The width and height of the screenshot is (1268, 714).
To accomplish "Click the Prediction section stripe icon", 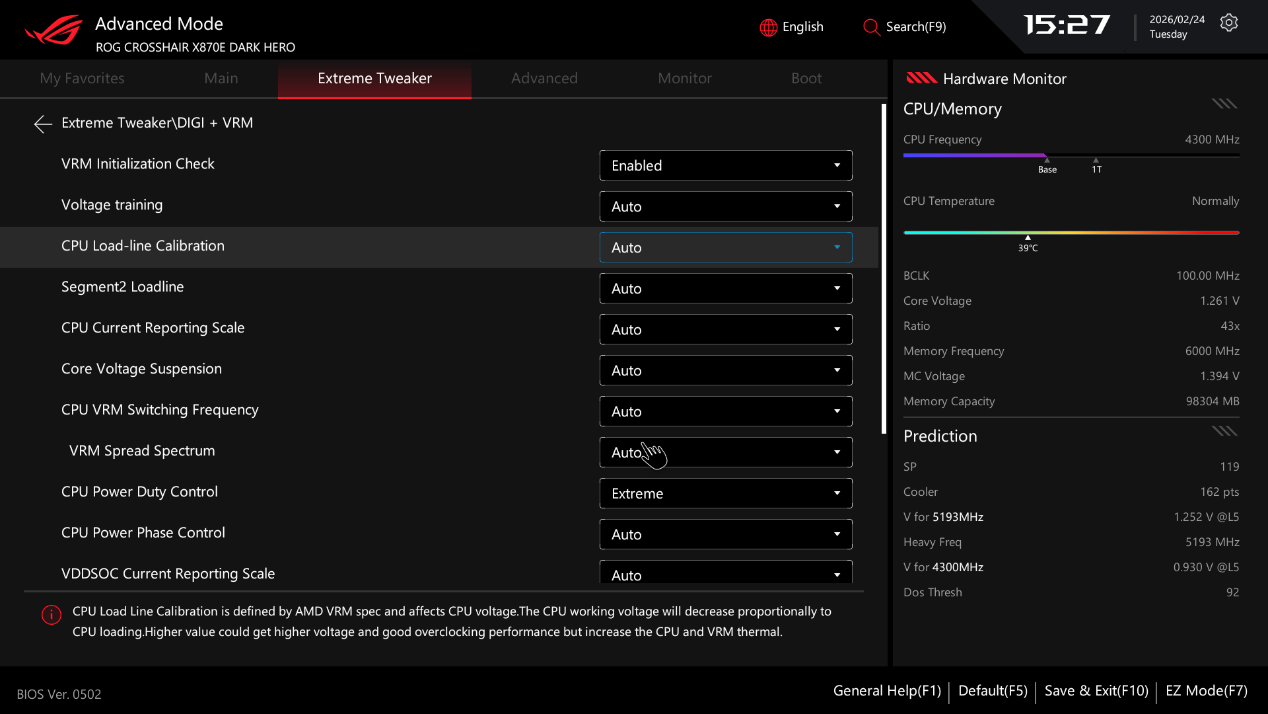I will click(x=1224, y=432).
